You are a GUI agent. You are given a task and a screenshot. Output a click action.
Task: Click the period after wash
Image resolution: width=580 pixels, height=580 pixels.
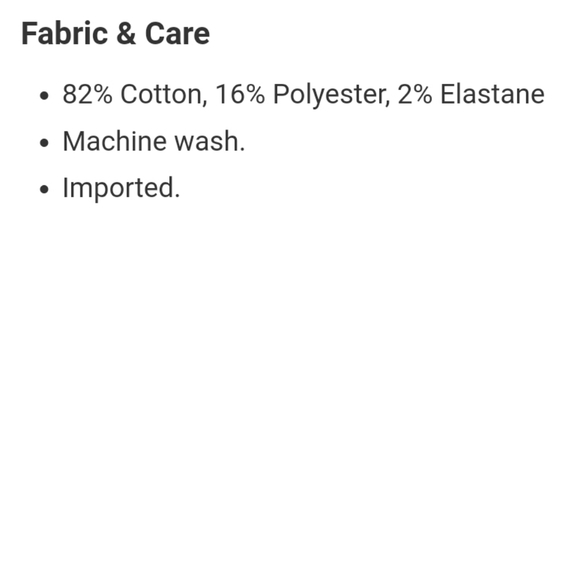[242, 149]
